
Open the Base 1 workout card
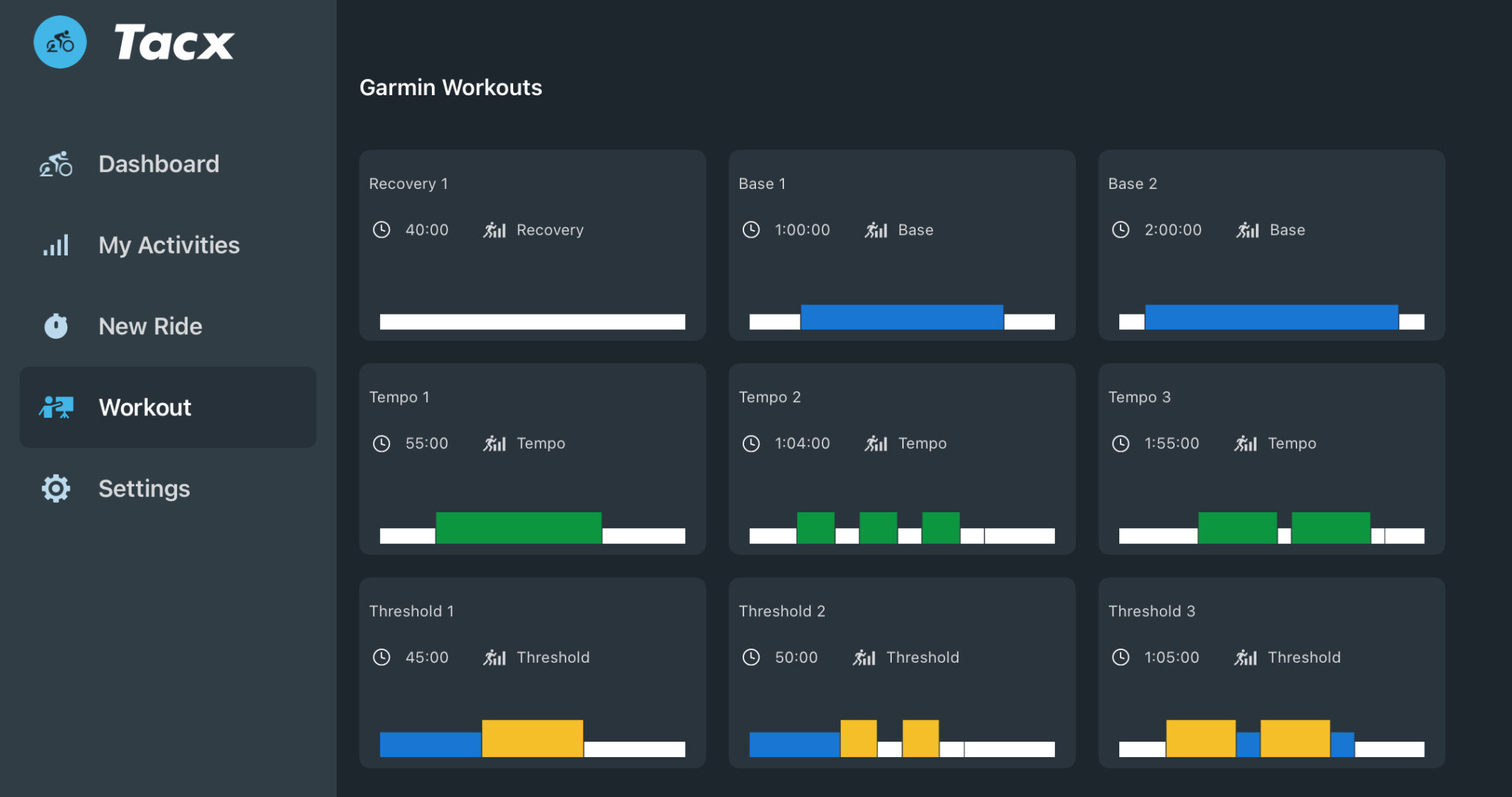coord(902,246)
